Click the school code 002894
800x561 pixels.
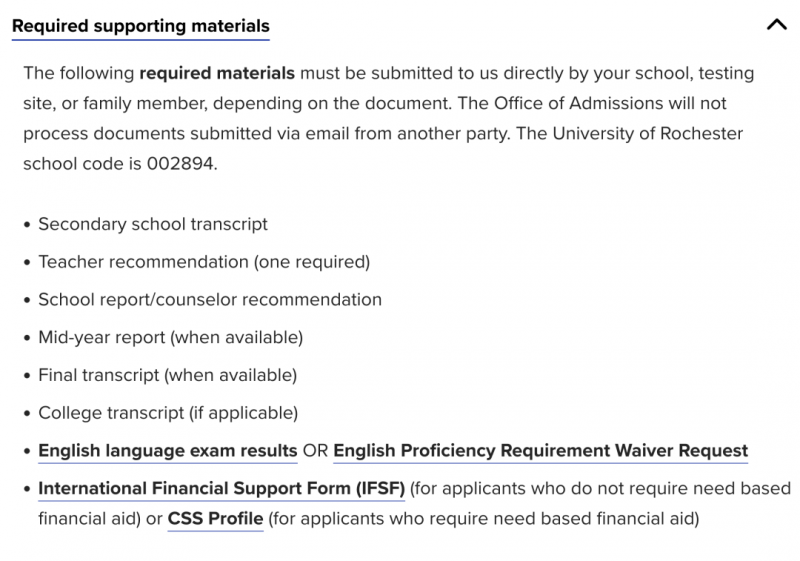(x=180, y=164)
